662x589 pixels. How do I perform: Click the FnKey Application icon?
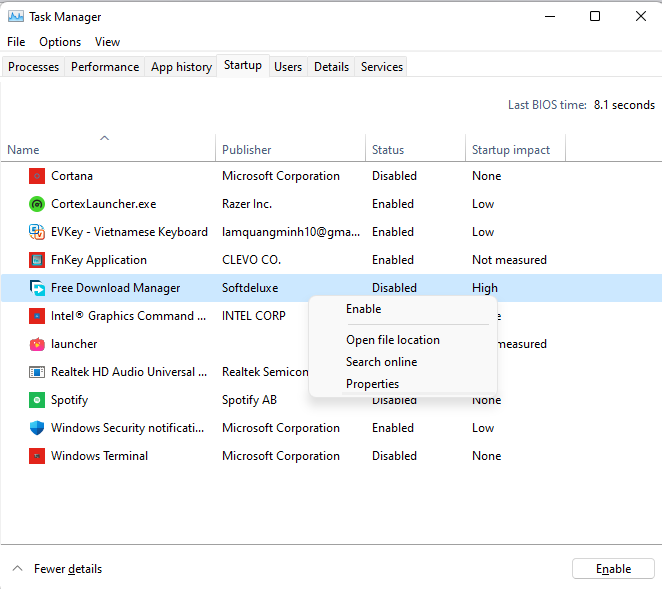click(37, 260)
